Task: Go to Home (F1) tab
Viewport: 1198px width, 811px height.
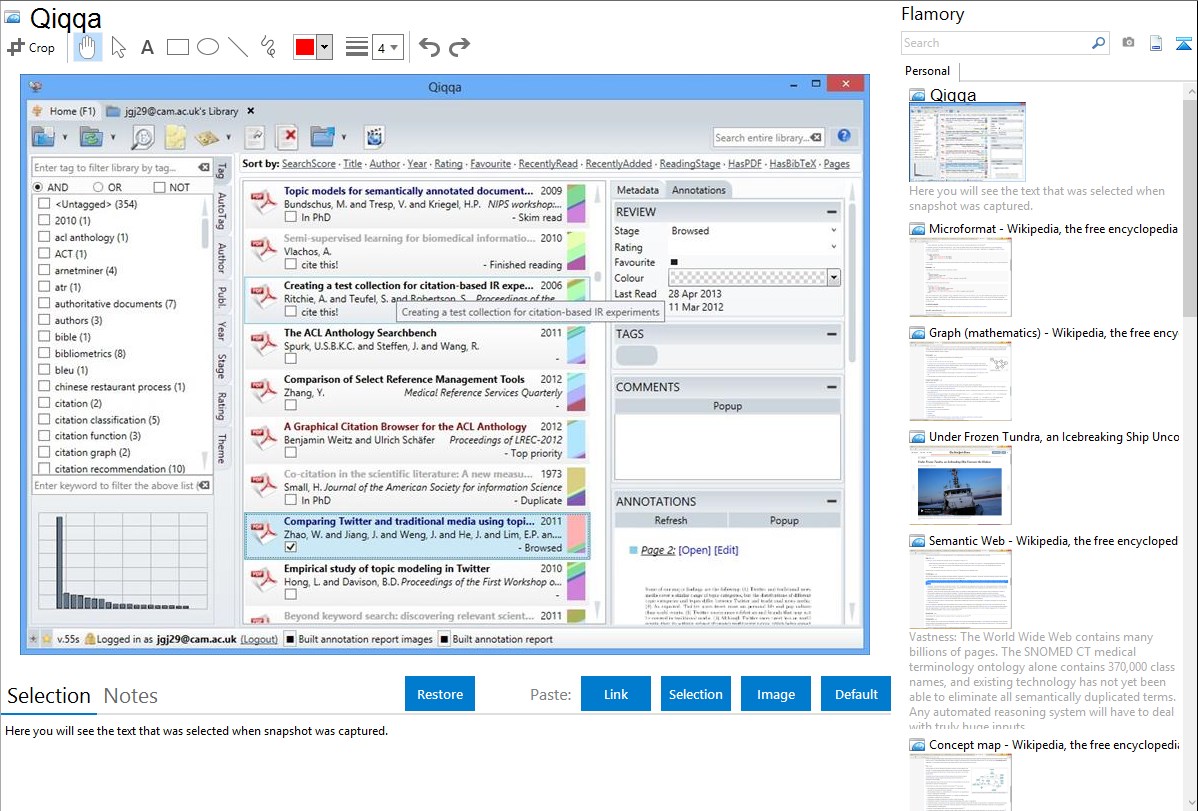Action: point(65,111)
